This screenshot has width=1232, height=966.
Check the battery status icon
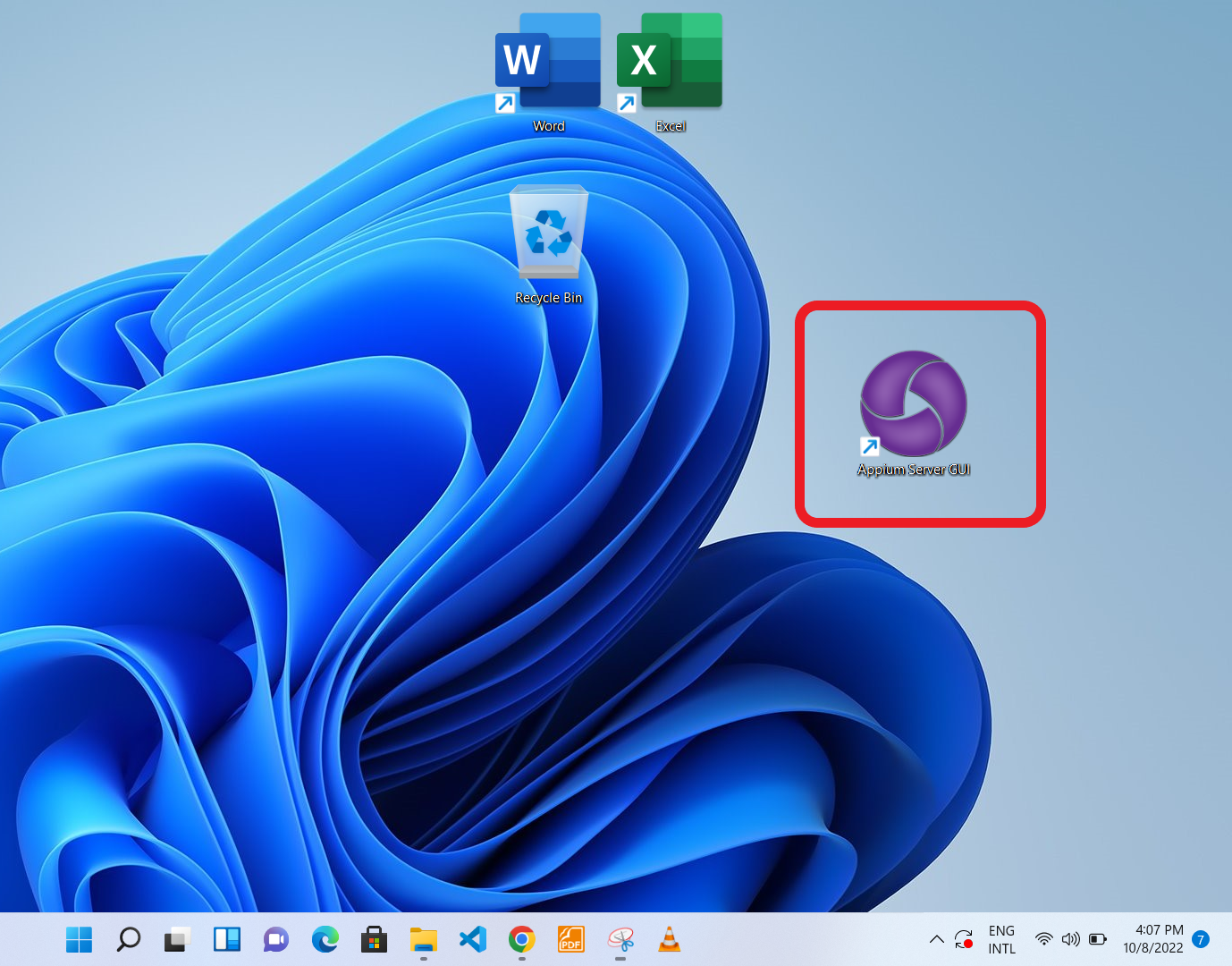point(1098,939)
